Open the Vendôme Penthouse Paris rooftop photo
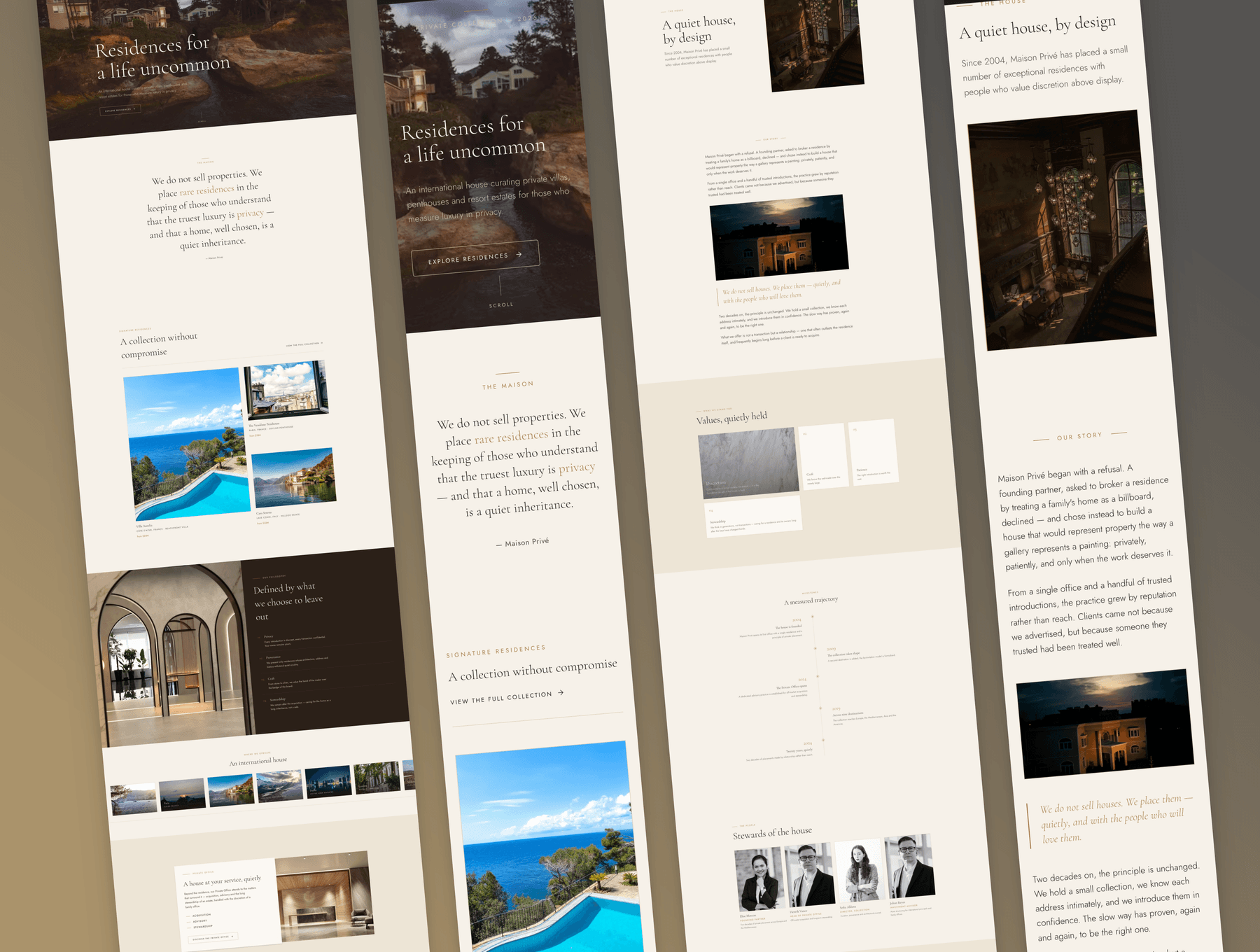 [286, 391]
